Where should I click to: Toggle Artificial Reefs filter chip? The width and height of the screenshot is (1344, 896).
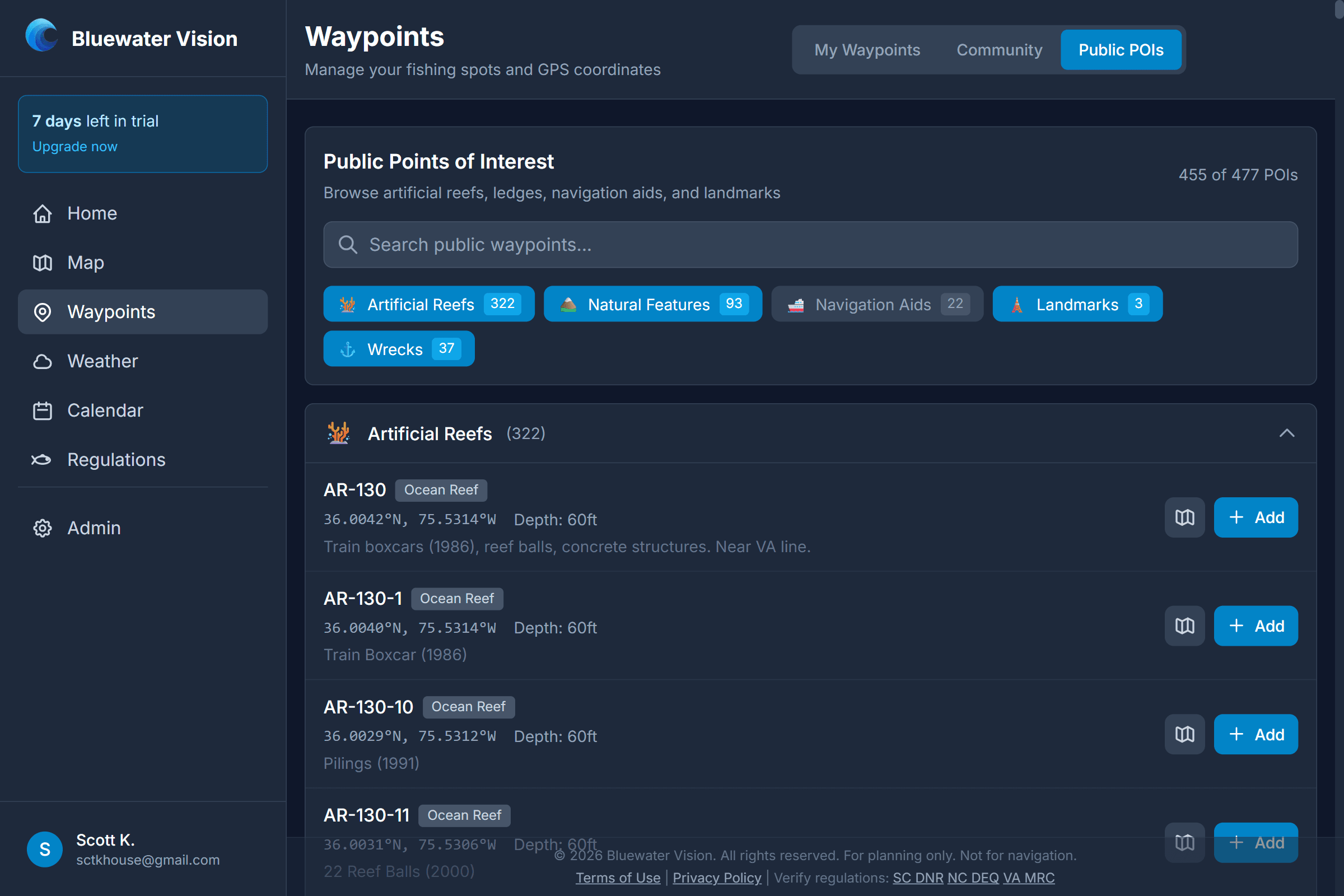tap(428, 304)
